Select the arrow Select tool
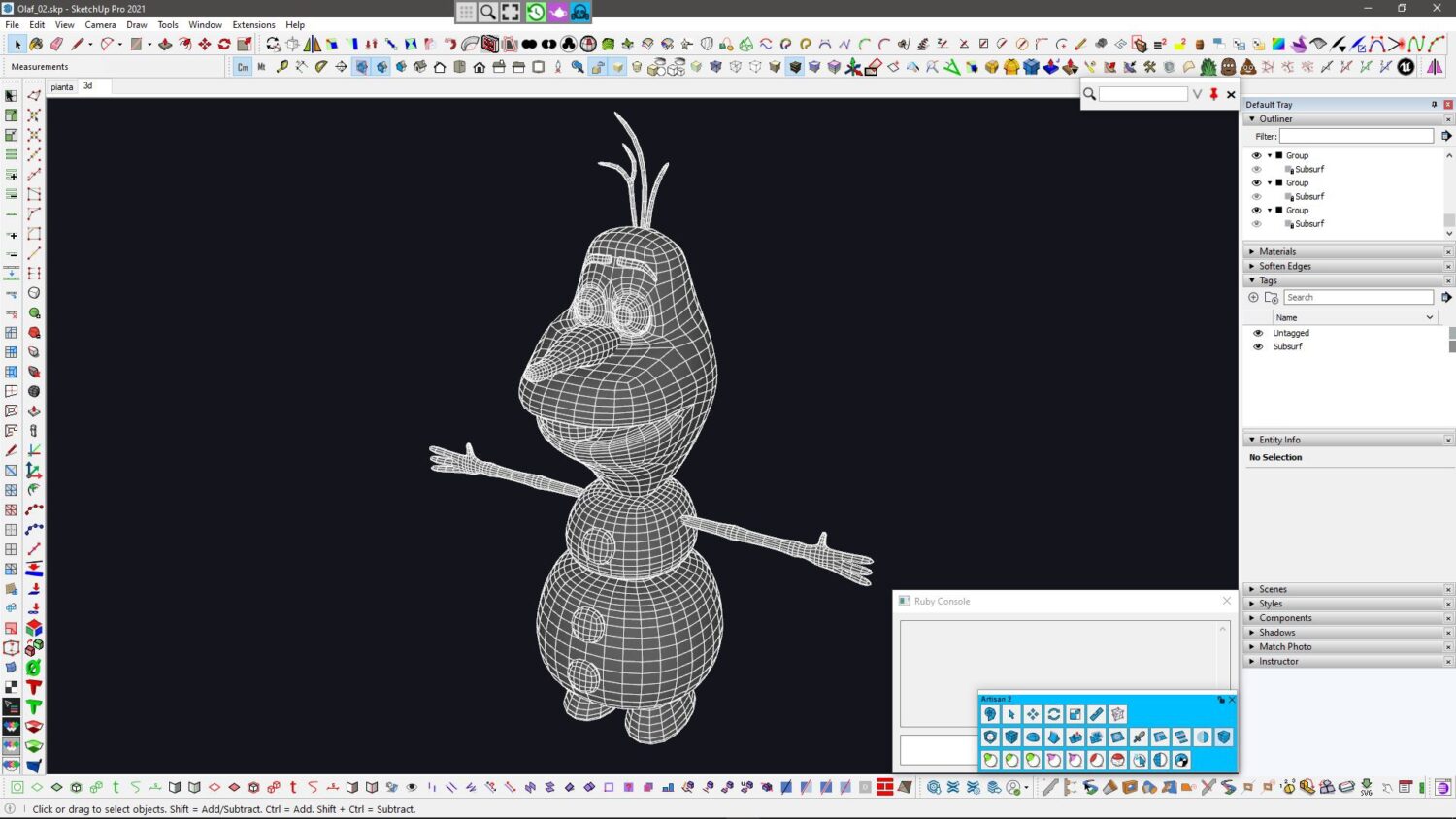 tap(17, 45)
